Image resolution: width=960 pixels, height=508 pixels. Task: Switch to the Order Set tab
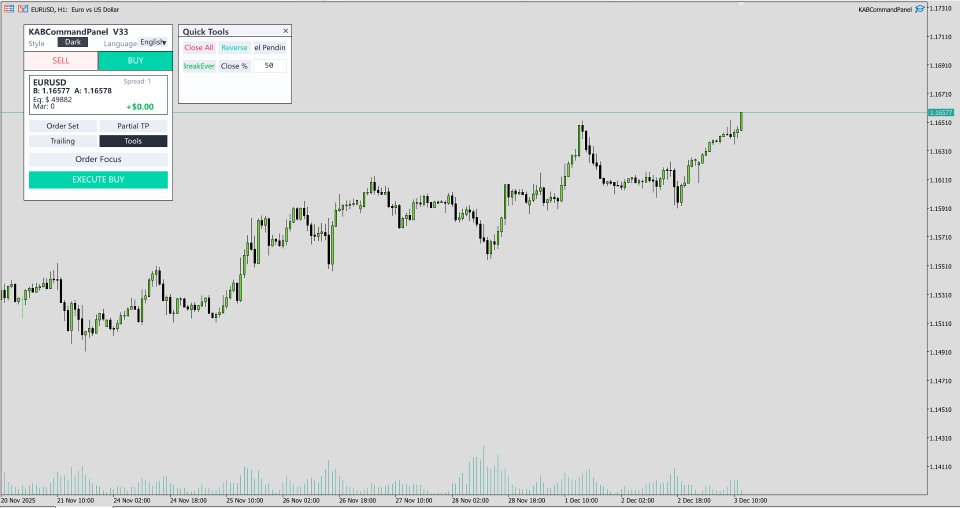click(x=62, y=126)
